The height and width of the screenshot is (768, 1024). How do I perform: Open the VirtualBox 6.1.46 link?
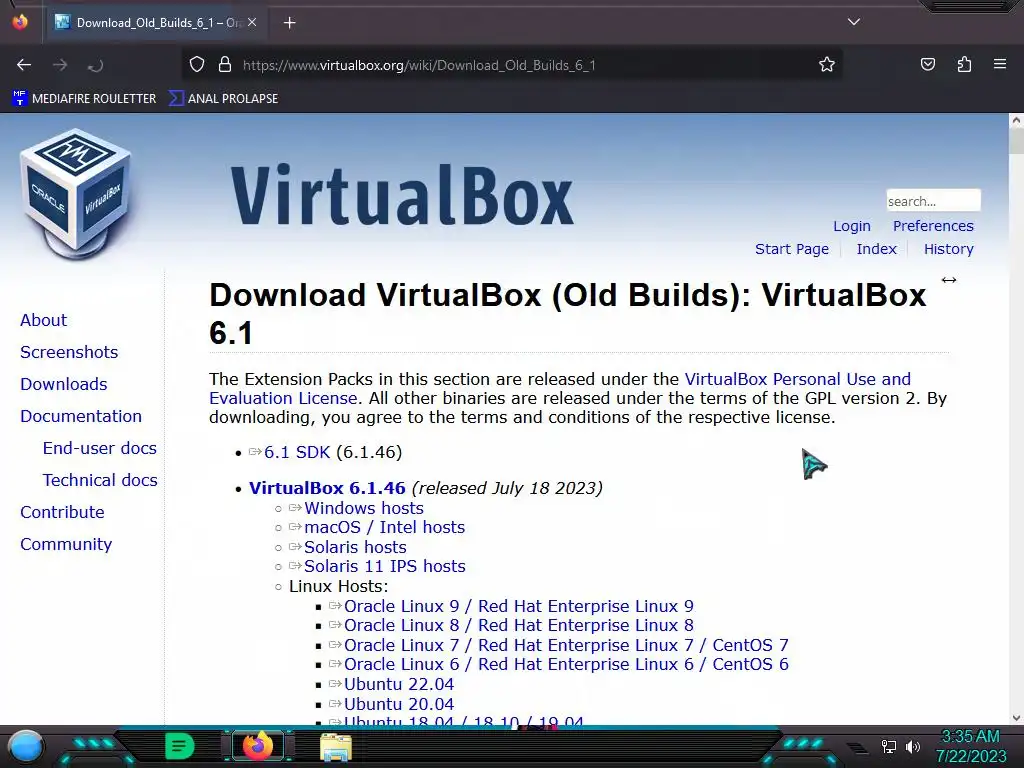tap(327, 488)
